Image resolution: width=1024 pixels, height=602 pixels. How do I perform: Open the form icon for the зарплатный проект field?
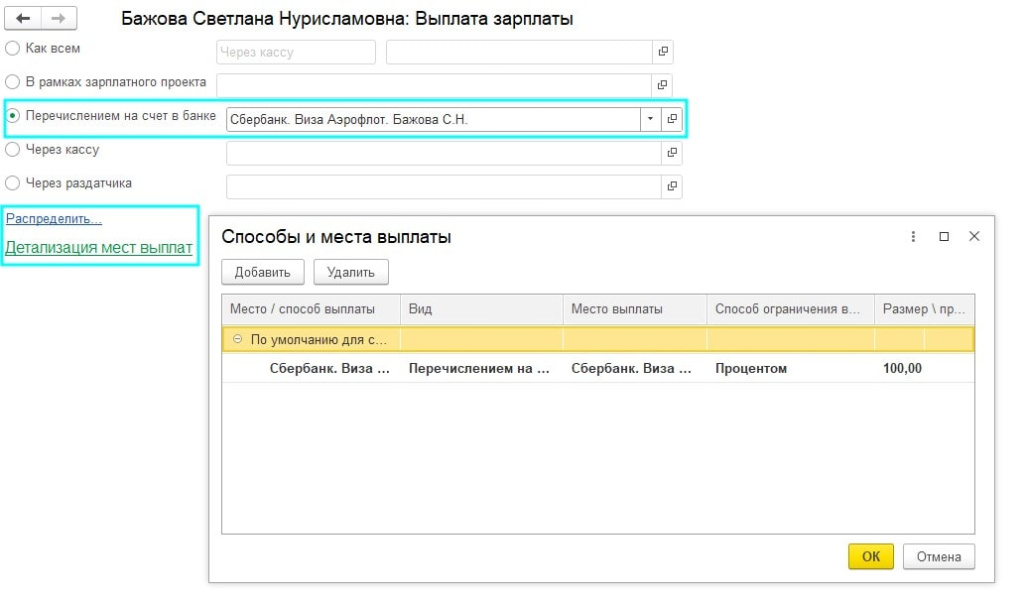(662, 86)
